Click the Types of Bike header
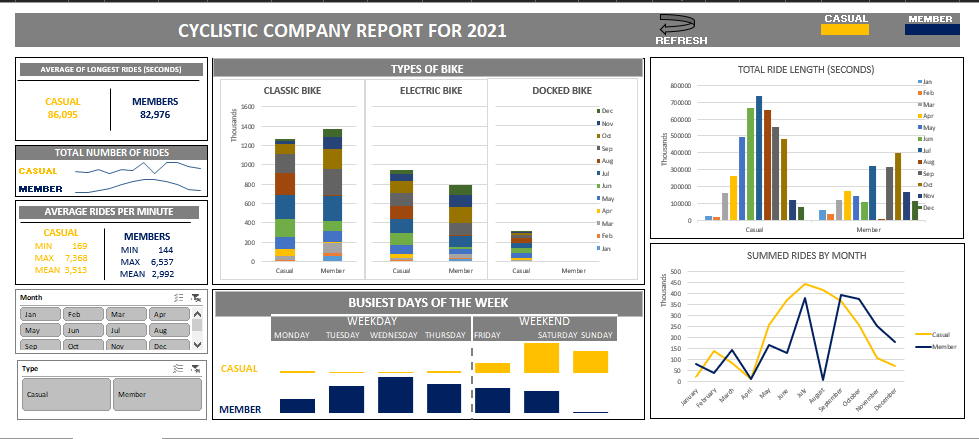979x439 pixels. click(x=427, y=68)
